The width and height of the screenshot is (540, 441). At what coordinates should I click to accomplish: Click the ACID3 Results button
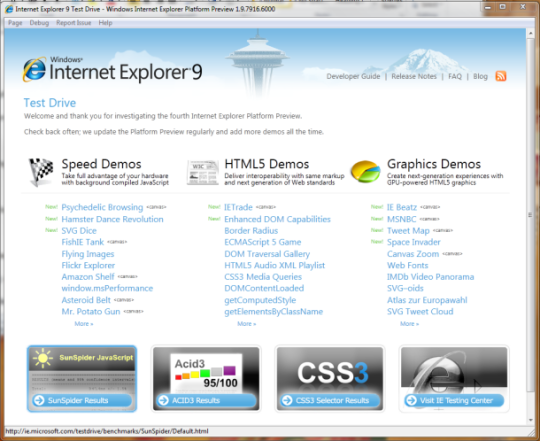(x=206, y=400)
